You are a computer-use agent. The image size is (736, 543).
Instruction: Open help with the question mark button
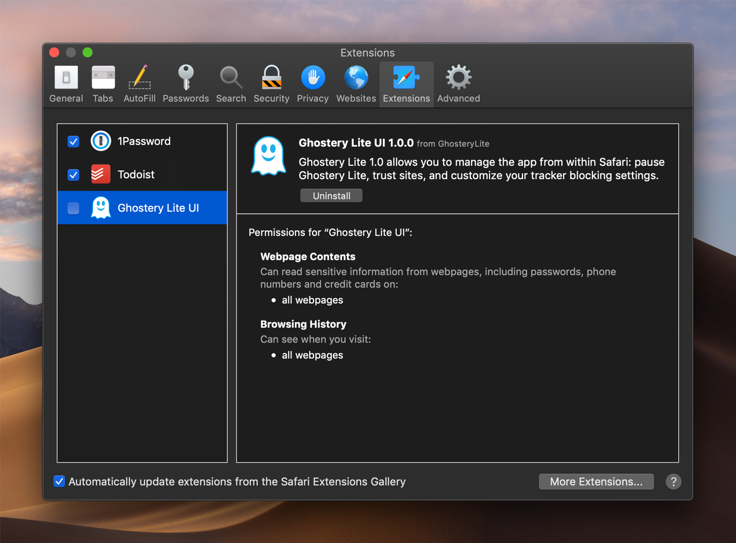click(x=673, y=482)
